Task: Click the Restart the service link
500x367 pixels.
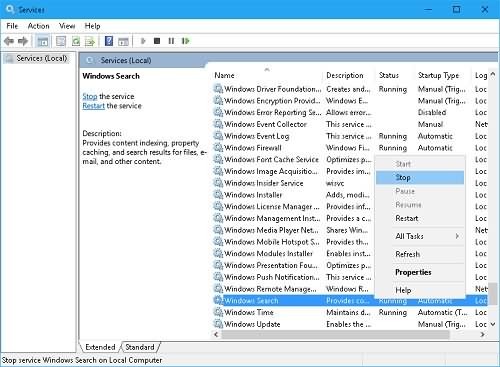Action: 93,106
